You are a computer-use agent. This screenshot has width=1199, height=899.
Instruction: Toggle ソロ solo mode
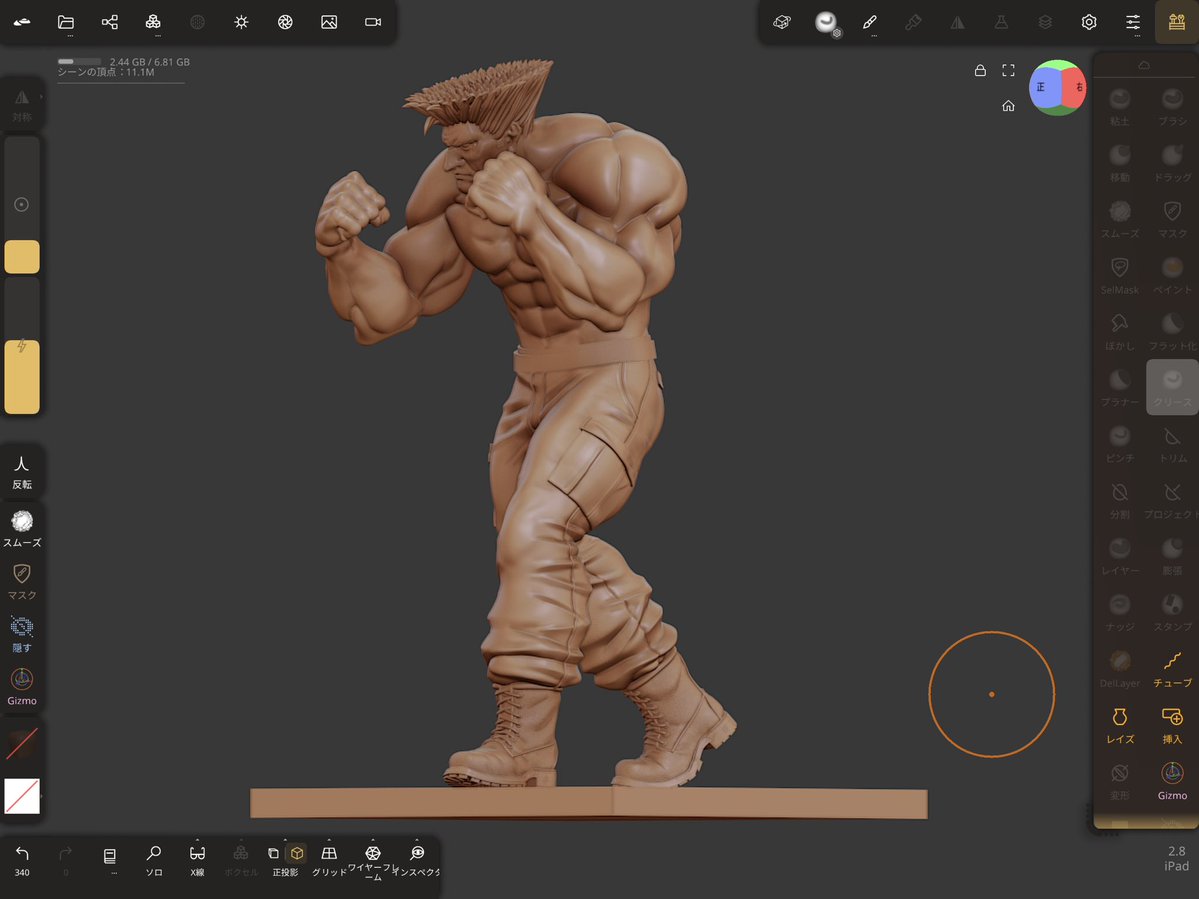coord(154,860)
